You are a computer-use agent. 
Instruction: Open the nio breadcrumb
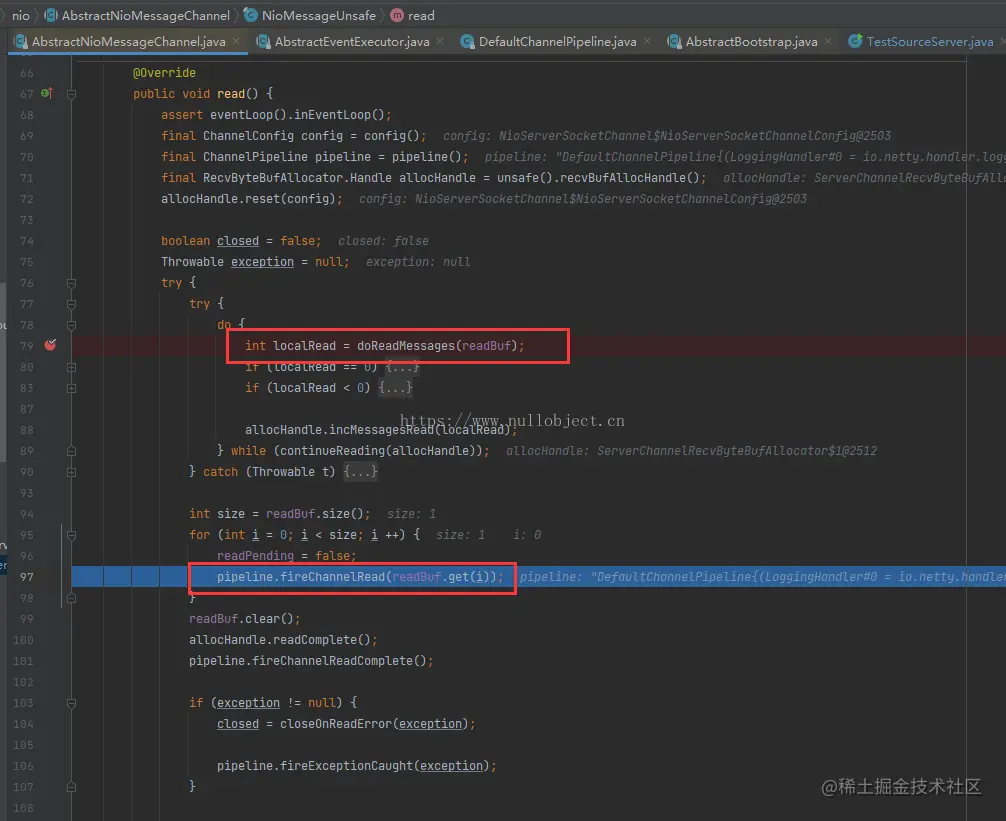point(21,15)
